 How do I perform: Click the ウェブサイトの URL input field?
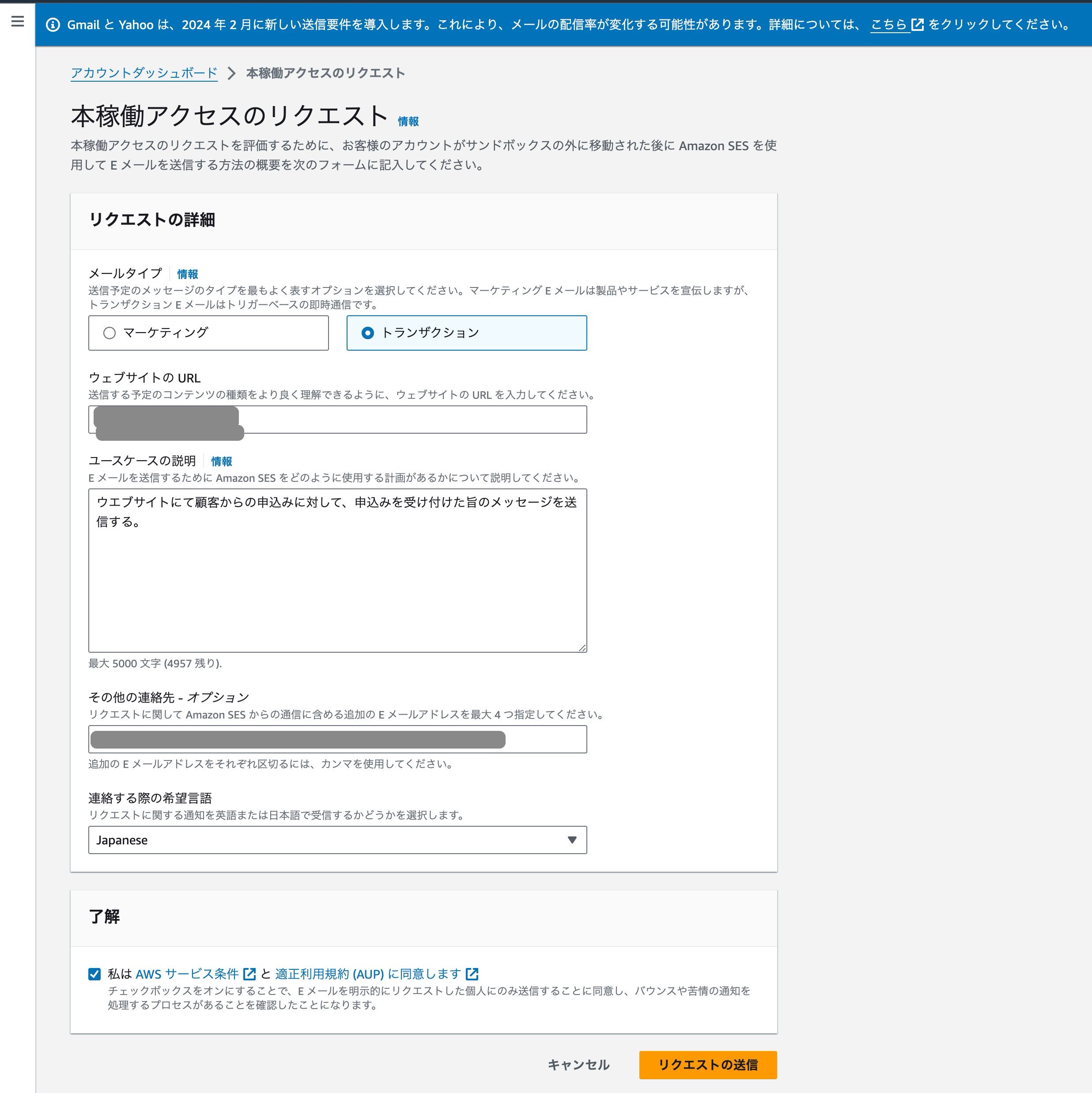coord(337,420)
